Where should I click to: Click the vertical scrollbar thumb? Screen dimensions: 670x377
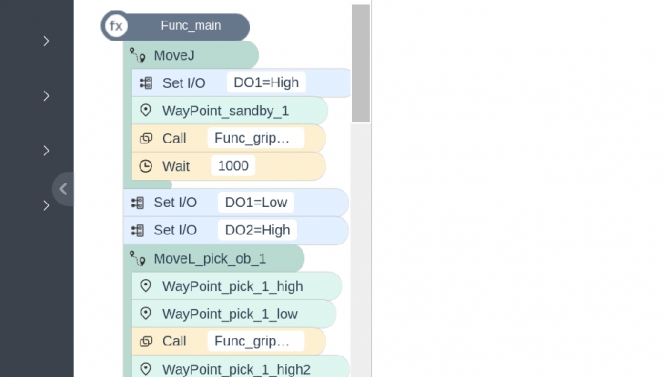pos(361,63)
